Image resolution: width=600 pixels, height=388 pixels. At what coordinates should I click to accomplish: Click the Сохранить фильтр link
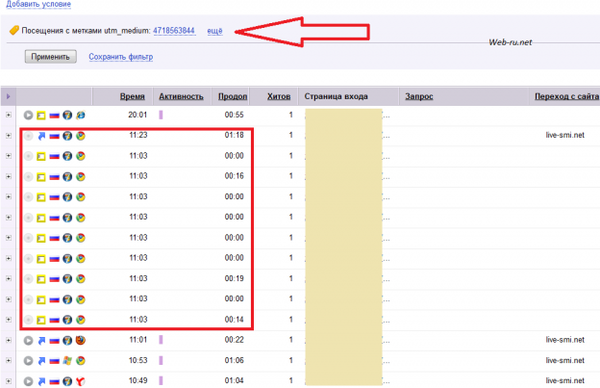click(121, 57)
